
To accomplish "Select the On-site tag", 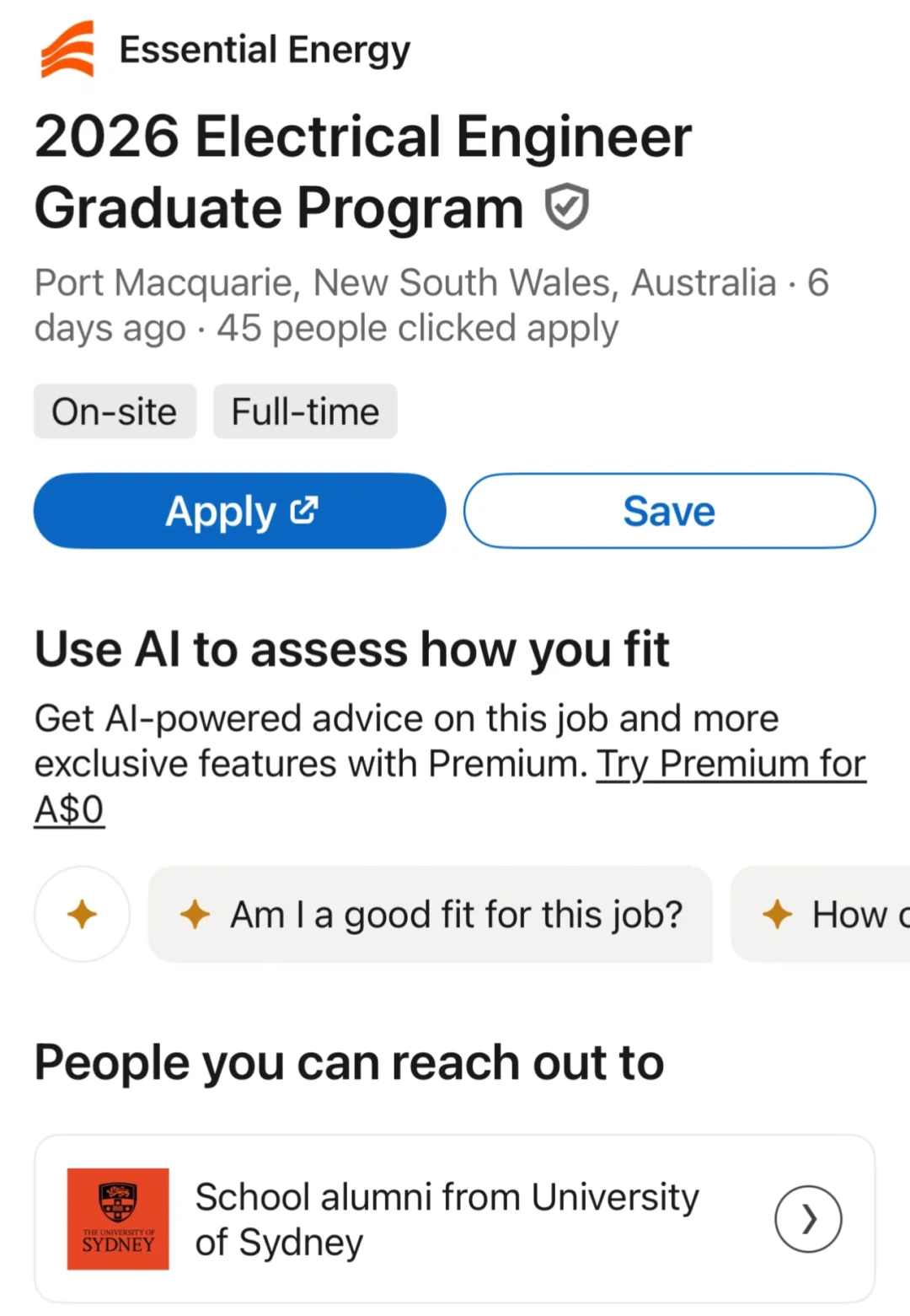I will 115,412.
